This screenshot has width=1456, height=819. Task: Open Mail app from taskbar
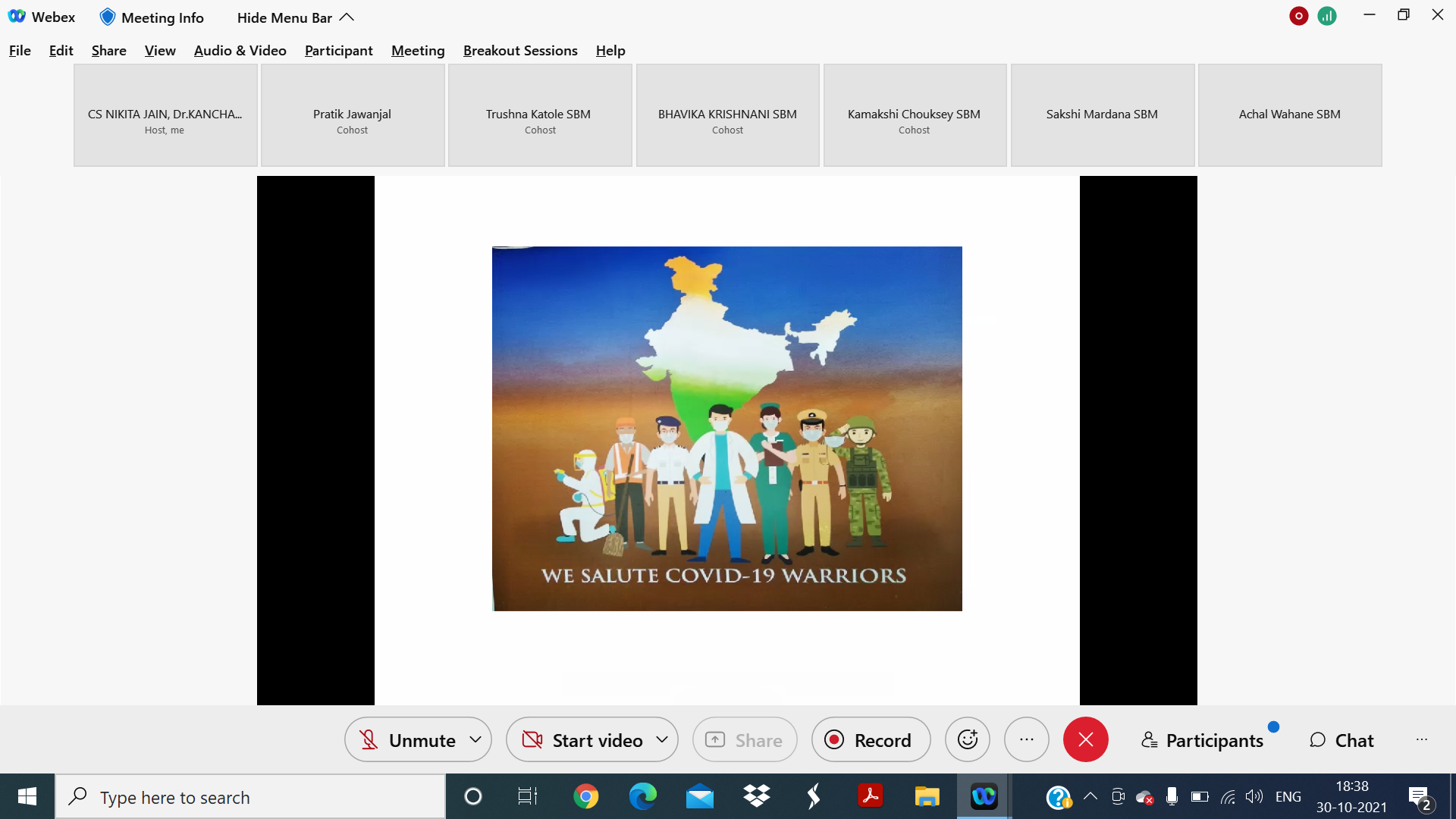pyautogui.click(x=700, y=796)
